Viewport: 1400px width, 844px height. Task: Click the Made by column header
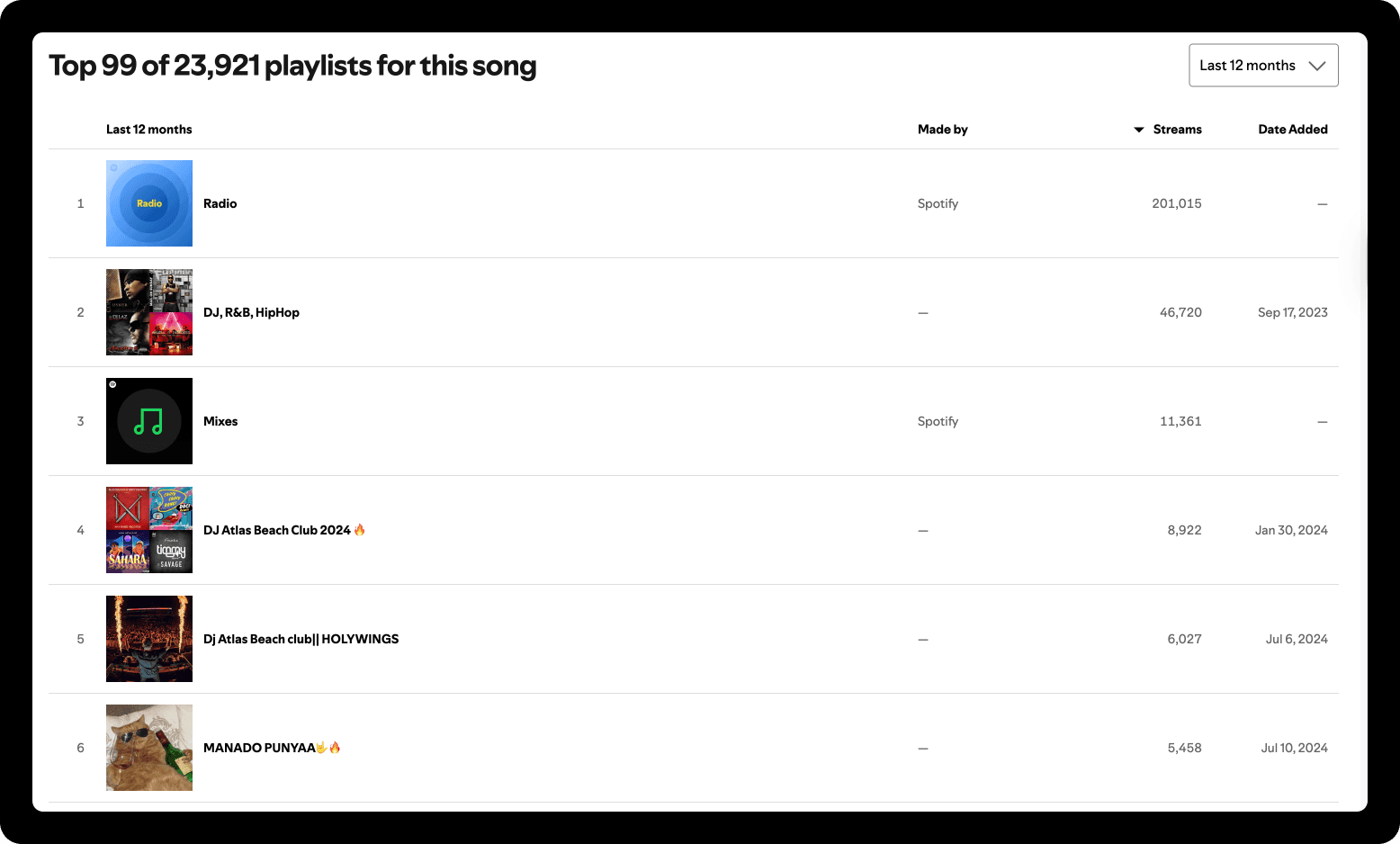[943, 130]
